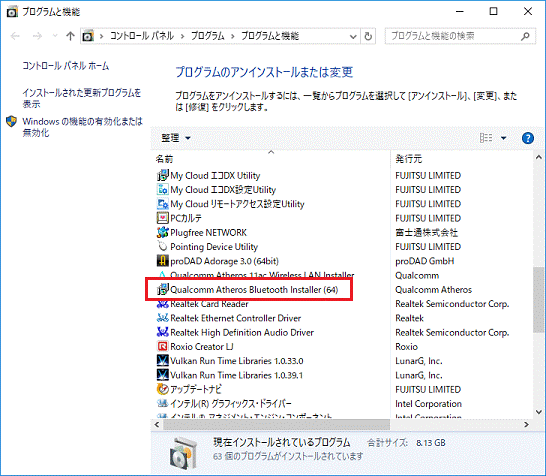Open the 整理 dropdown menu
This screenshot has width=546, height=476.
coord(176,138)
